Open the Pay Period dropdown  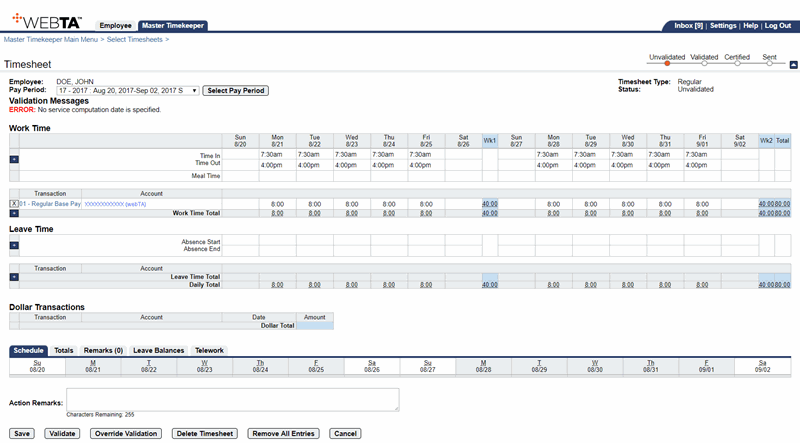pyautogui.click(x=128, y=90)
